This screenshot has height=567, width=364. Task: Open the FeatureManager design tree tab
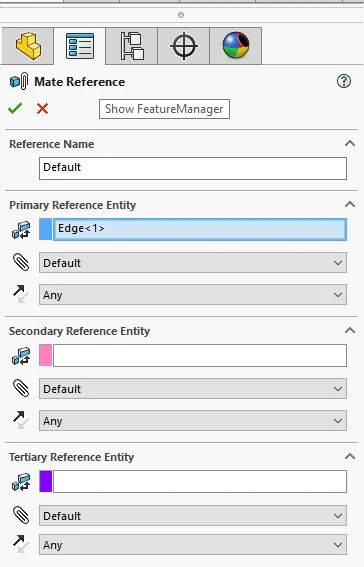tap(28, 46)
